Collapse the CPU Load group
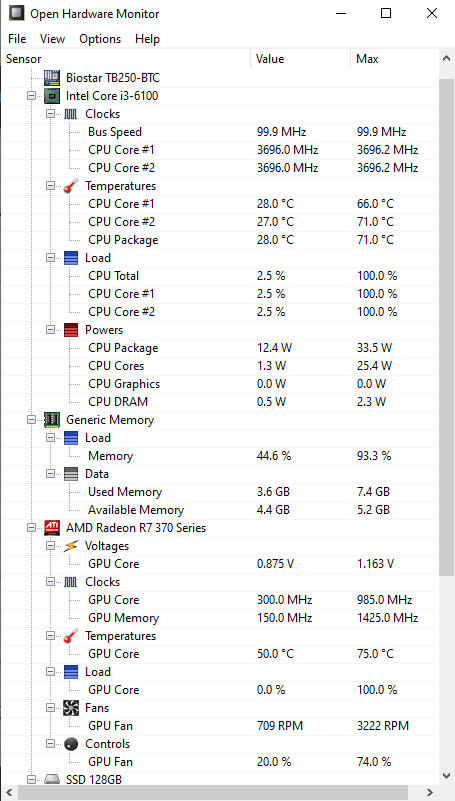 pyautogui.click(x=51, y=258)
